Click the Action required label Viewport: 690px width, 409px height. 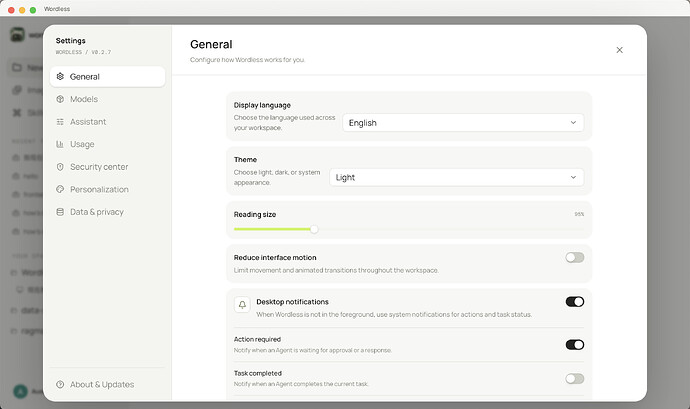pyautogui.click(x=257, y=339)
